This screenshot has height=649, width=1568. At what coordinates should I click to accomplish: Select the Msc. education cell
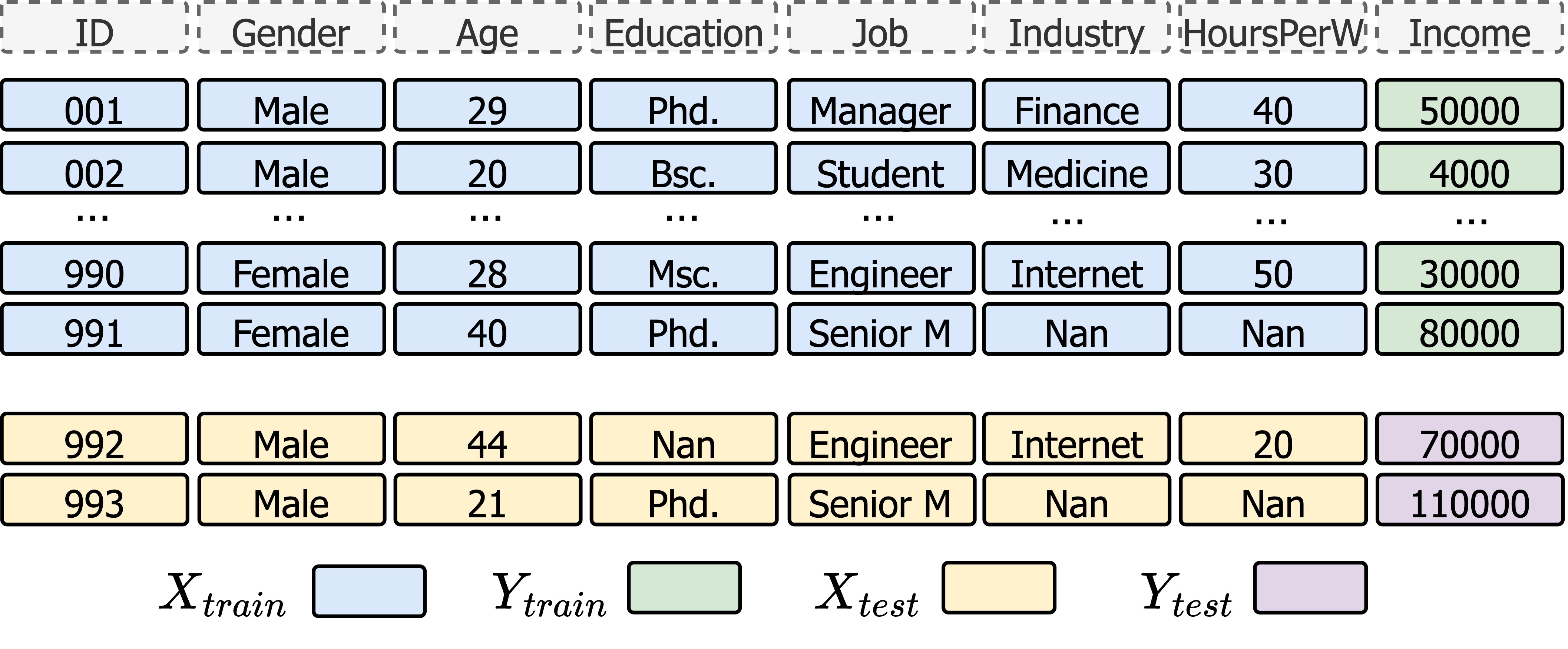pos(683,269)
